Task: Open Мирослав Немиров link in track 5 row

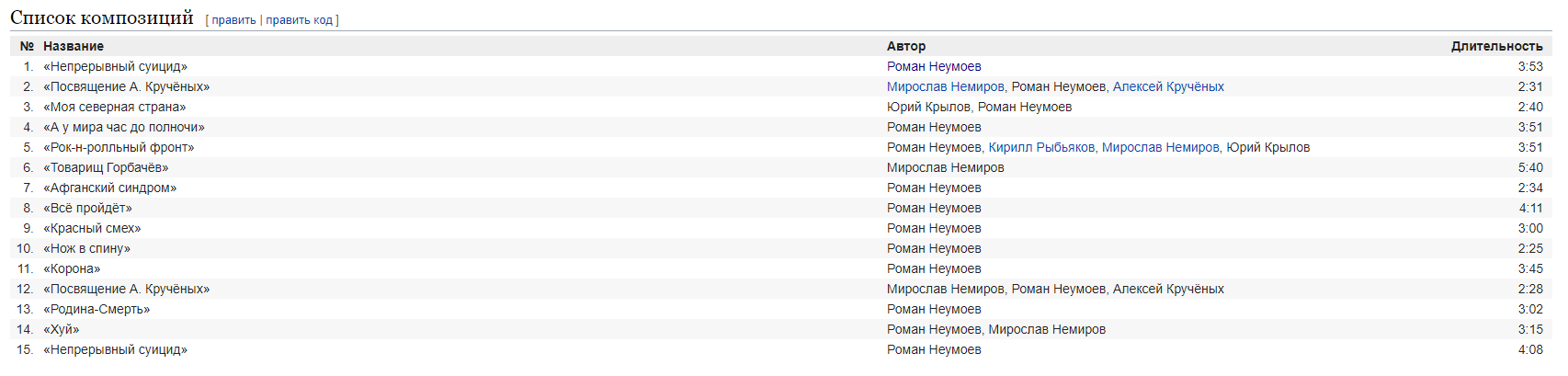Action: (1160, 147)
